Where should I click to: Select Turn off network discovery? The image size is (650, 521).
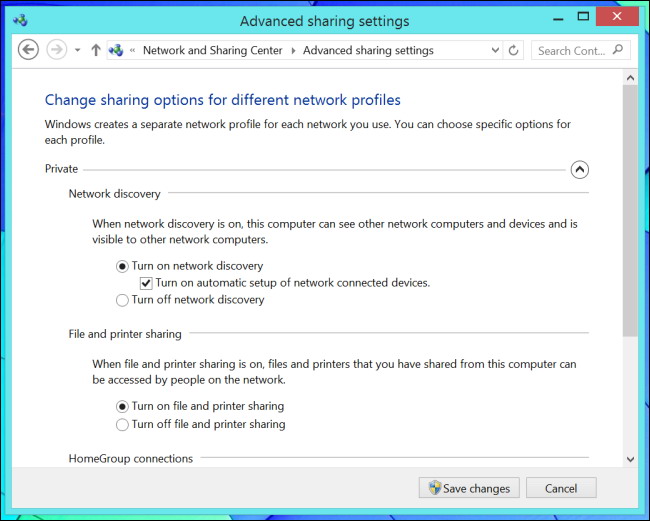tap(122, 300)
